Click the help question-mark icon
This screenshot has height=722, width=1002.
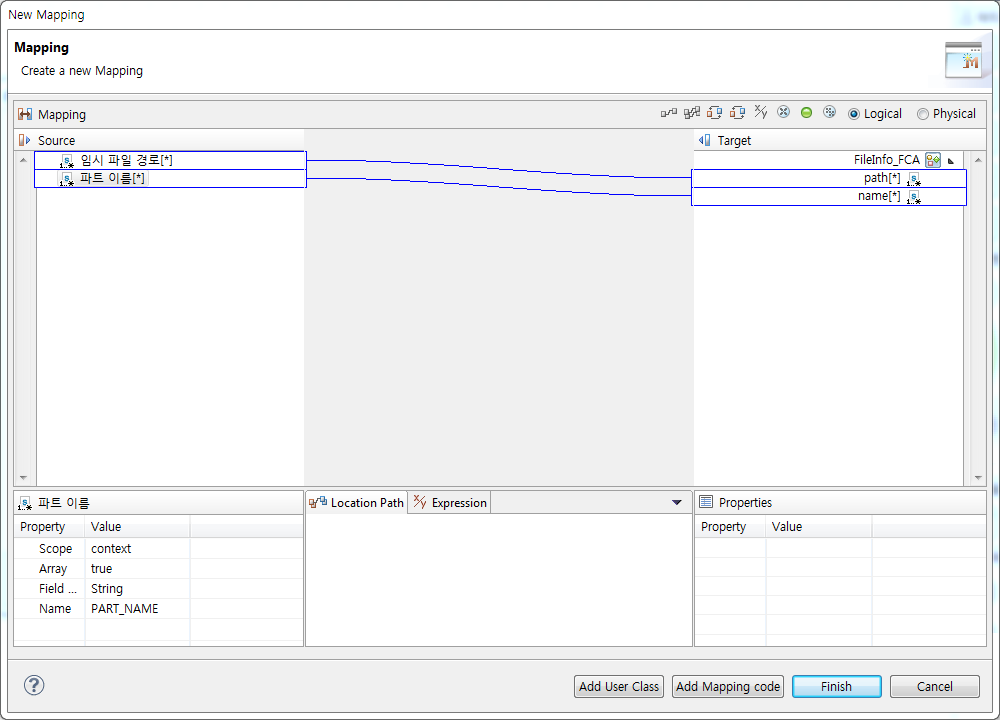click(x=34, y=686)
